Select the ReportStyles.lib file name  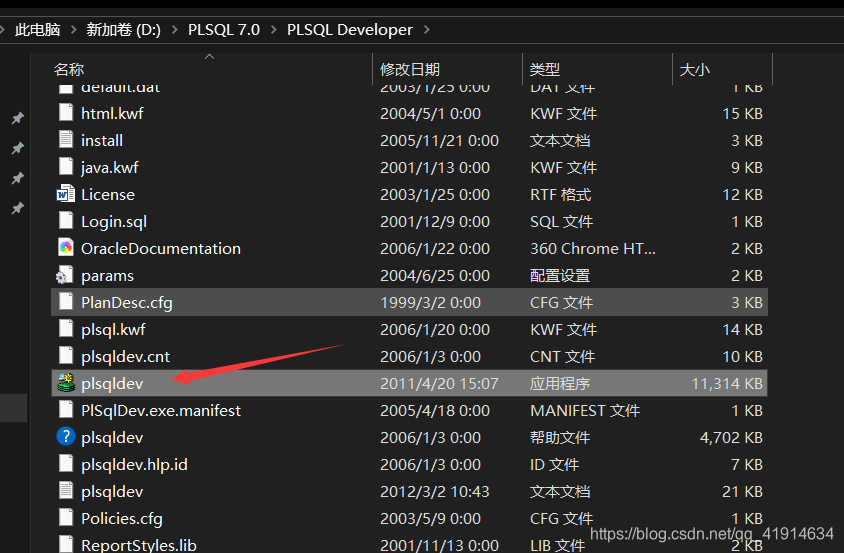click(x=138, y=544)
